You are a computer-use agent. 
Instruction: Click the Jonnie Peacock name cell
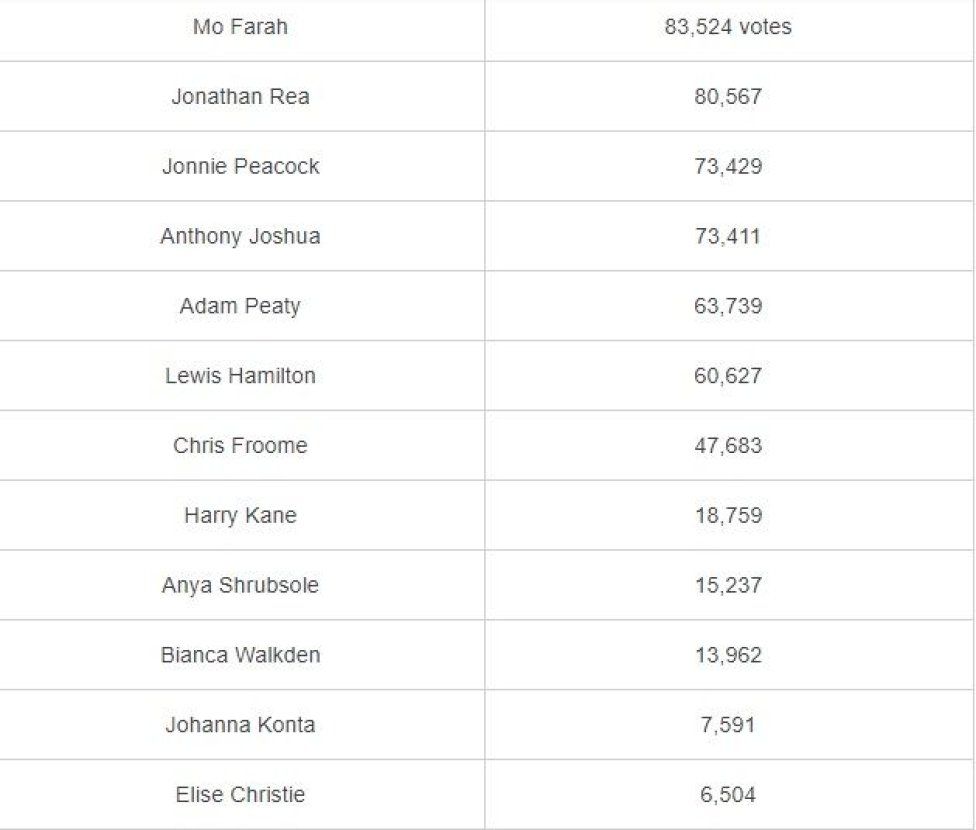pos(240,166)
